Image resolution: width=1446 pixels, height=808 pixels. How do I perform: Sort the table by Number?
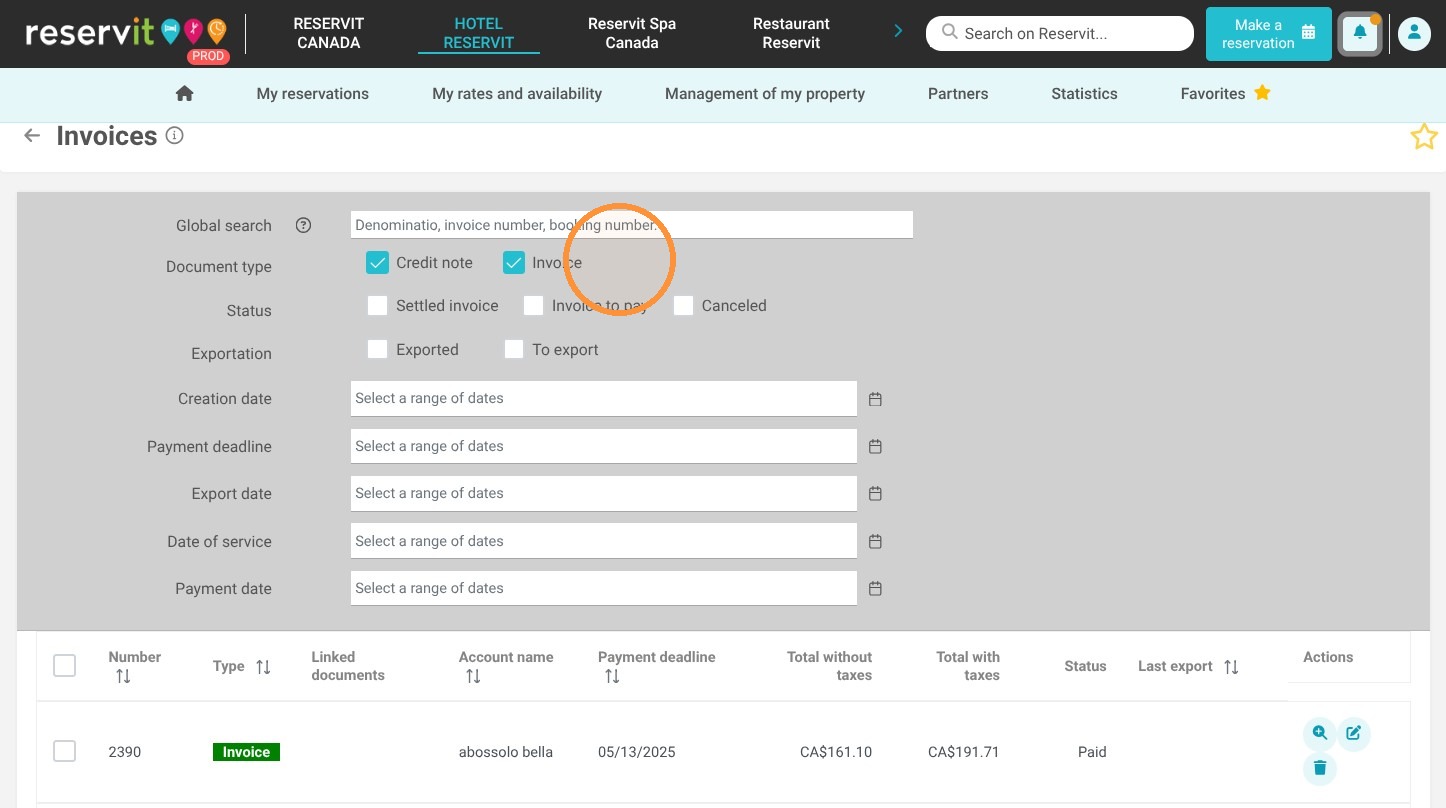123,677
